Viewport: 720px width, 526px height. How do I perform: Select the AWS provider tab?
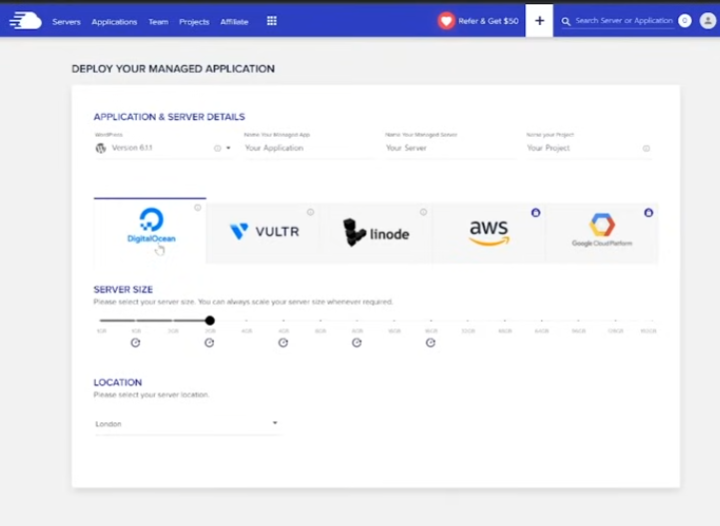coord(489,233)
